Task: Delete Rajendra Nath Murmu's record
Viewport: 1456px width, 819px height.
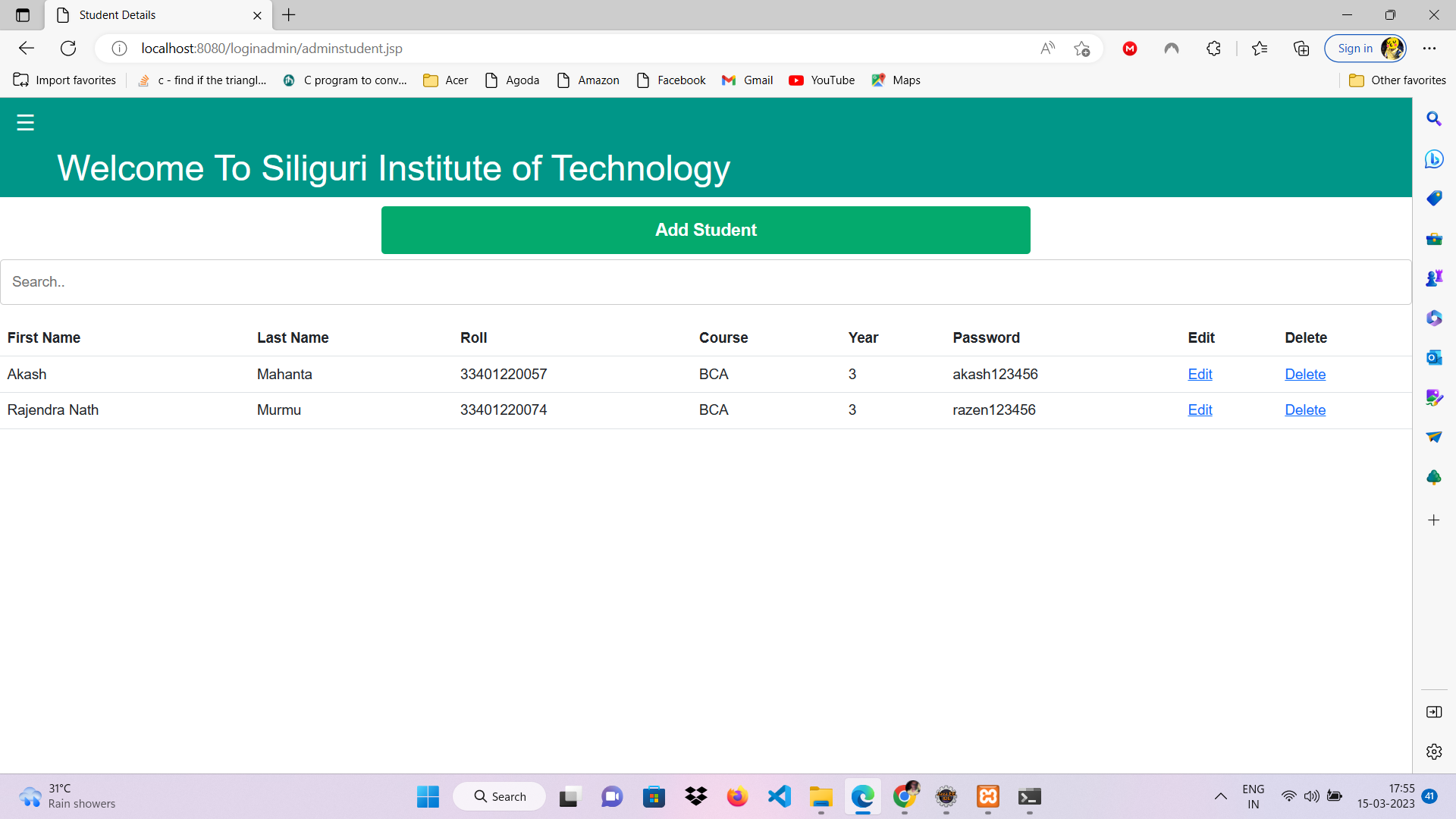Action: click(x=1305, y=409)
